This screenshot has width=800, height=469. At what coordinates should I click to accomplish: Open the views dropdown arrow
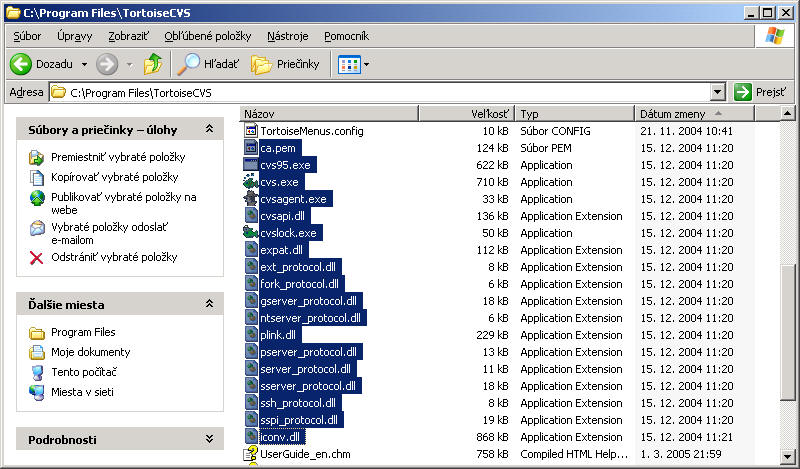[366, 65]
